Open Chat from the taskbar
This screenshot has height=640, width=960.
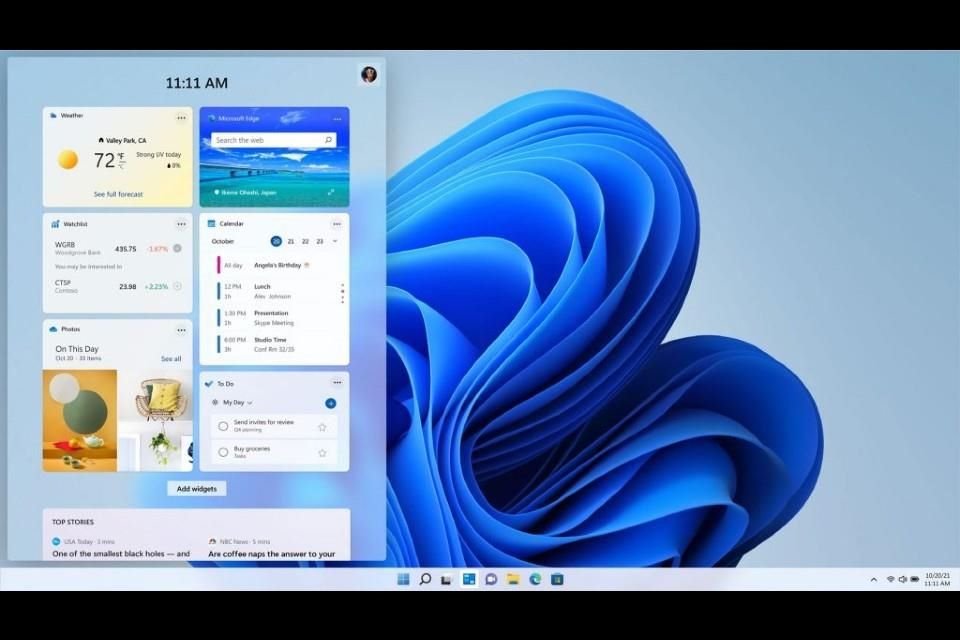489,579
